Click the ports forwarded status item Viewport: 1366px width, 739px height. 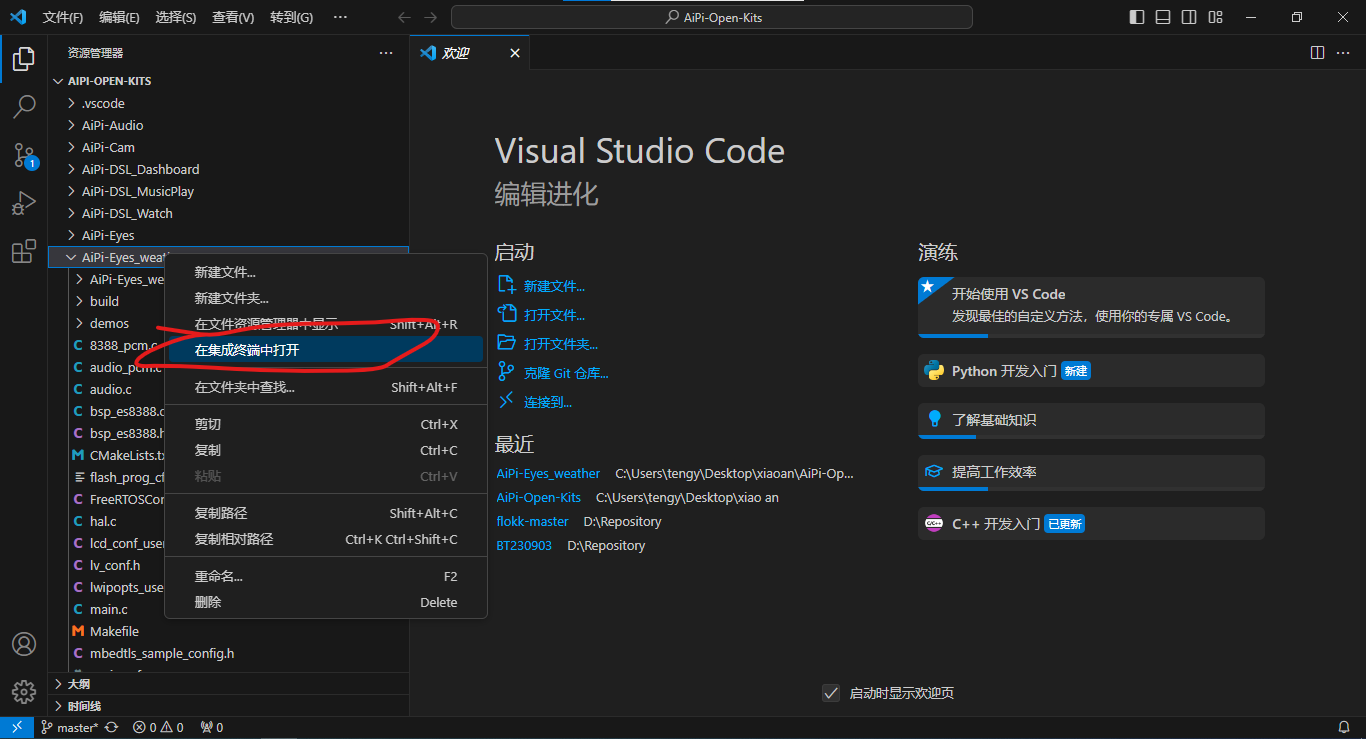pos(212,728)
